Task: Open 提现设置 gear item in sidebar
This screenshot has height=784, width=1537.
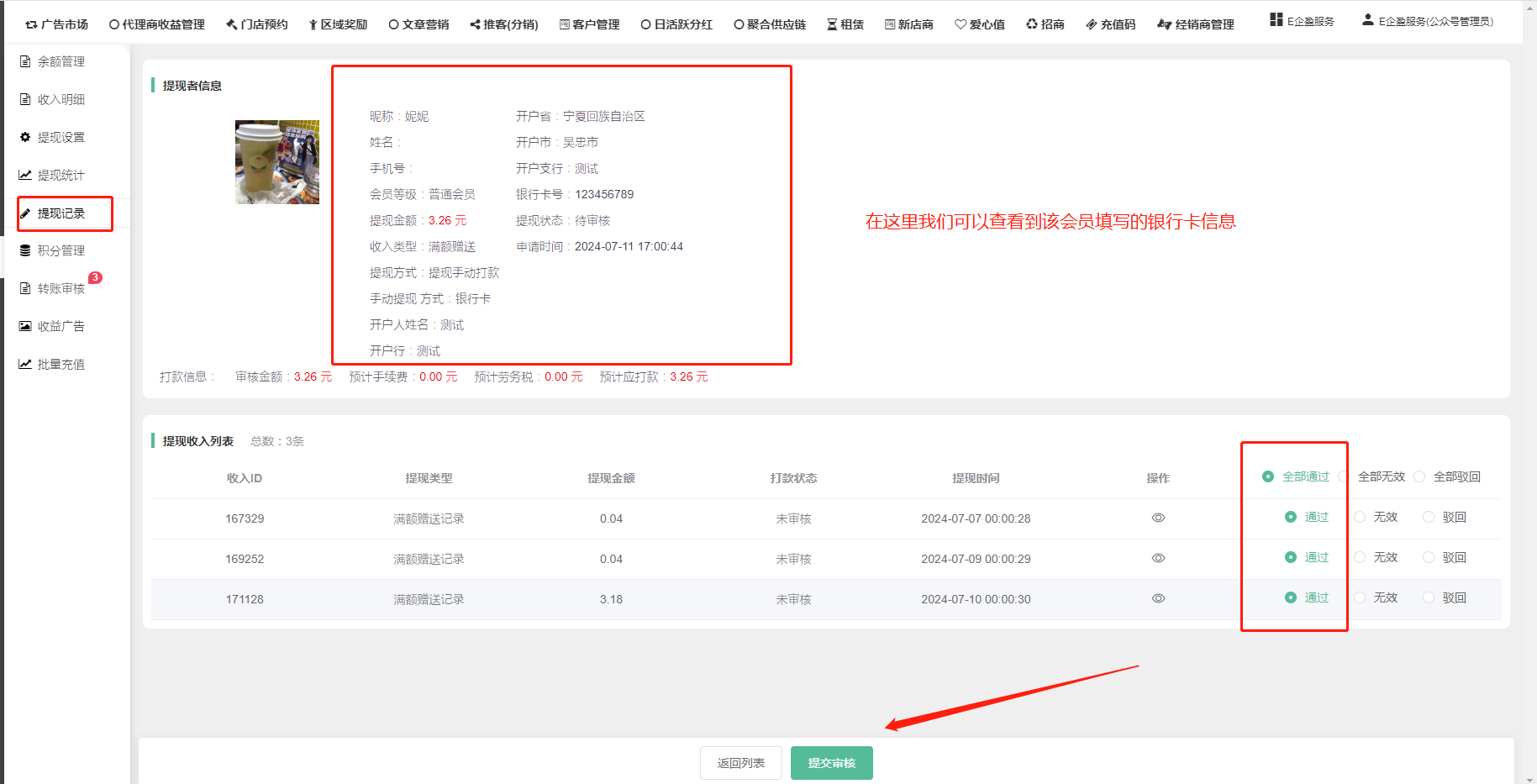Action: (x=61, y=137)
